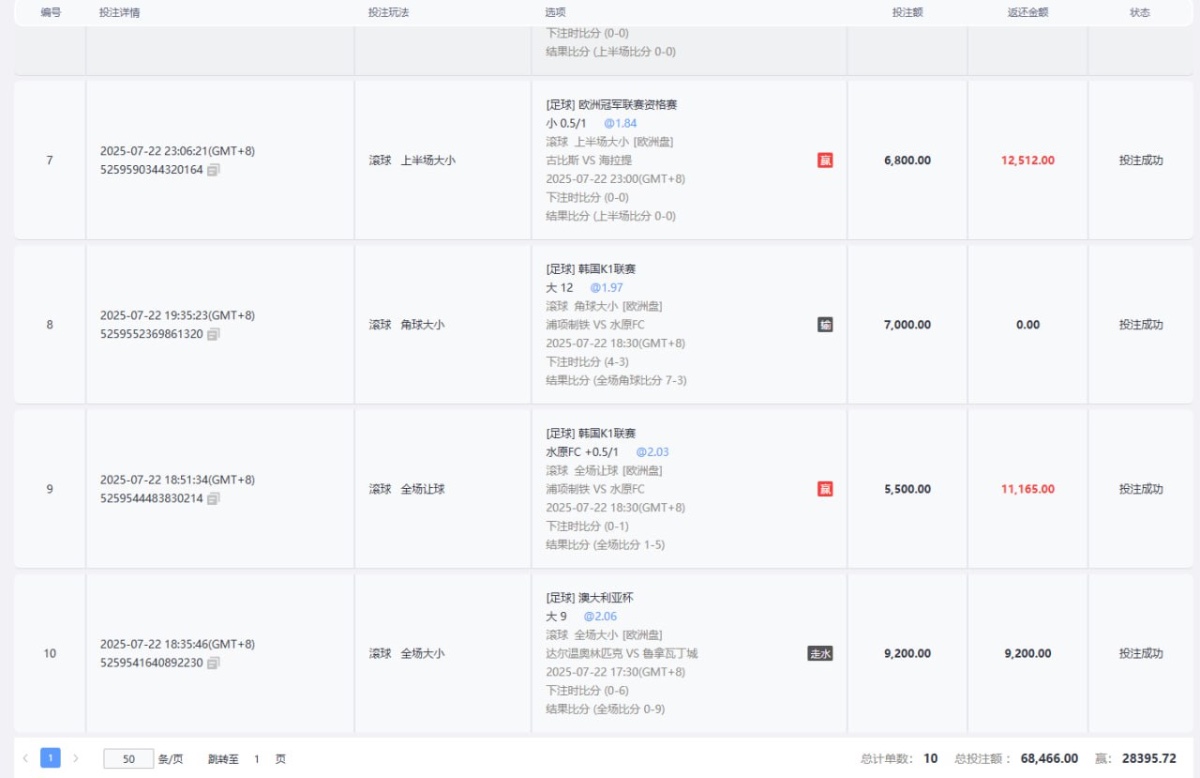This screenshot has height=778, width=1200.
Task: Go to the previous page arrow
Action: [26, 759]
